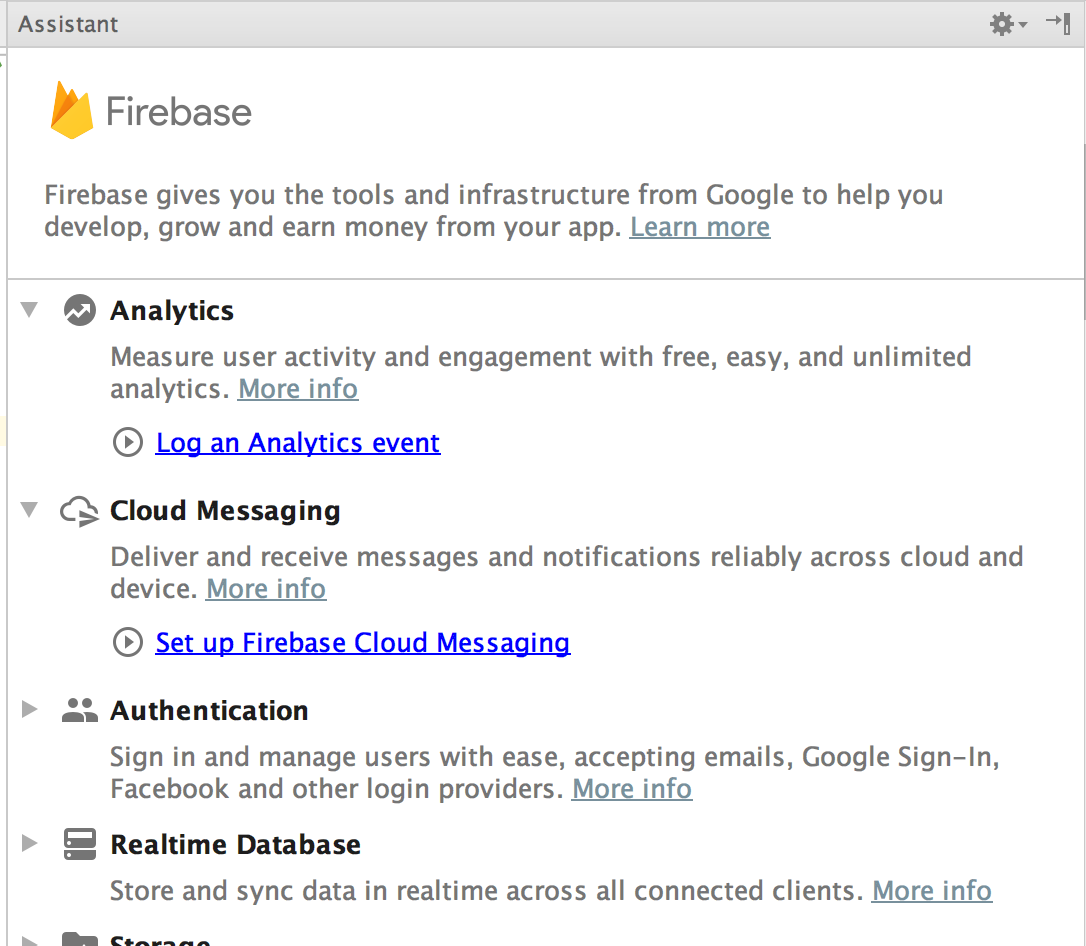Click the Analytics chart icon
The width and height of the screenshot is (1086, 946).
pyautogui.click(x=80, y=310)
